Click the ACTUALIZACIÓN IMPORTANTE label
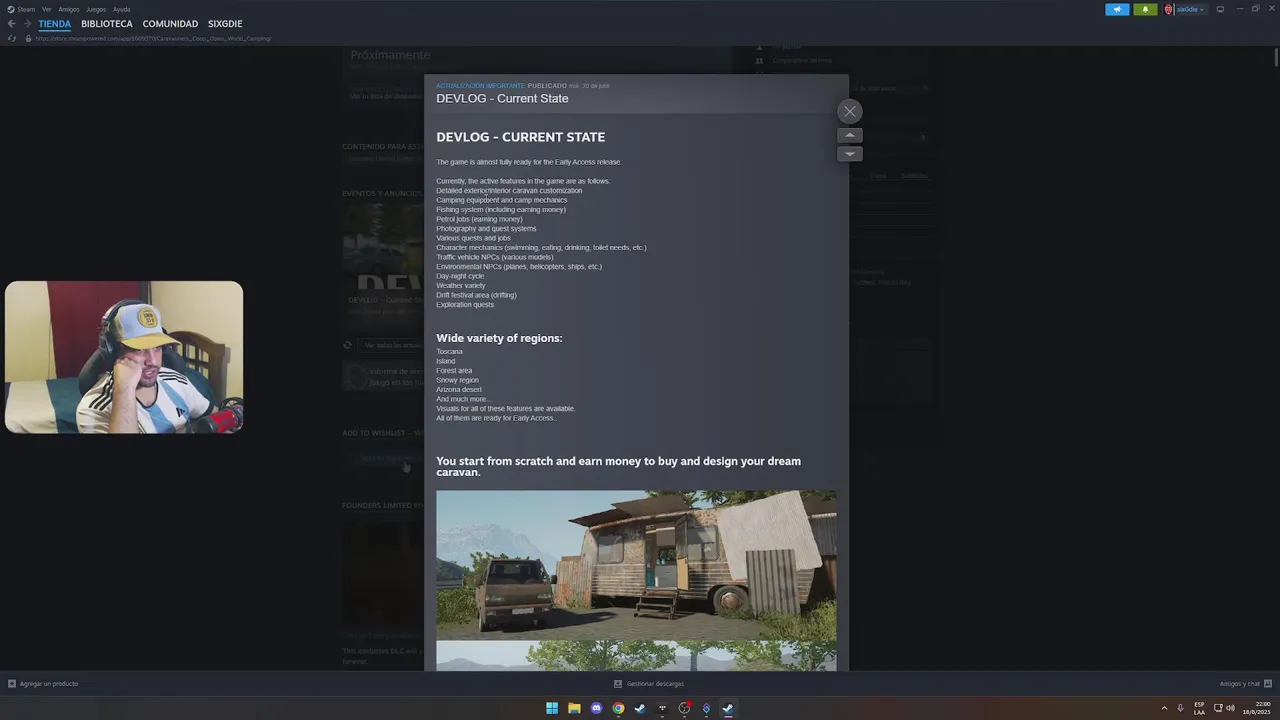 [480, 86]
